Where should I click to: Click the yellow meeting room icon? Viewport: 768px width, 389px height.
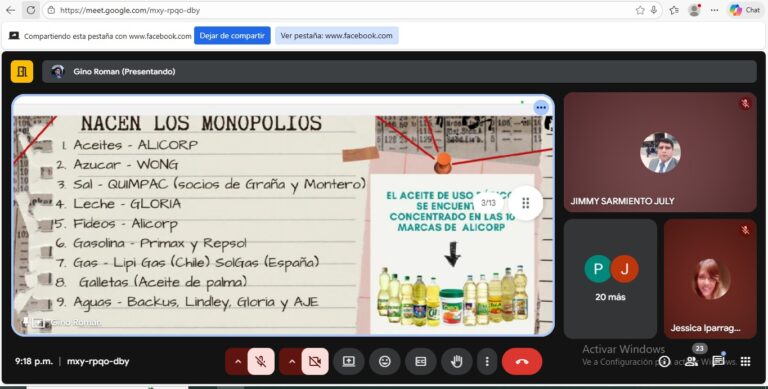point(22,72)
